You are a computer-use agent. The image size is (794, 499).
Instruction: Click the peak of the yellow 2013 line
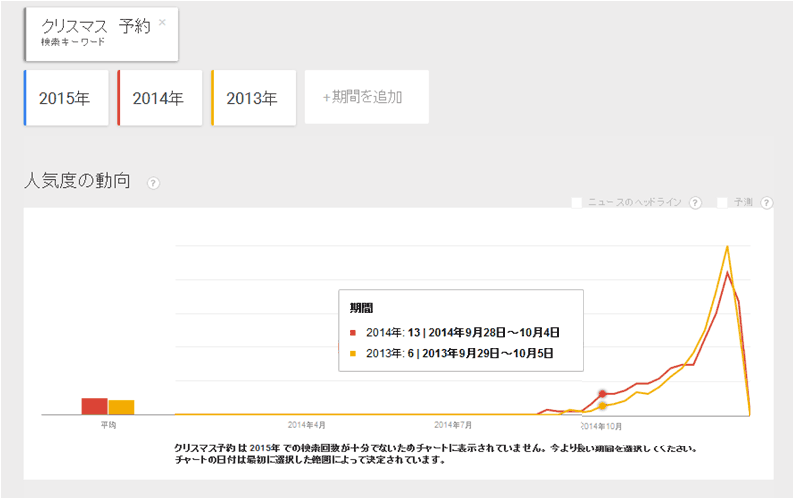[727, 246]
